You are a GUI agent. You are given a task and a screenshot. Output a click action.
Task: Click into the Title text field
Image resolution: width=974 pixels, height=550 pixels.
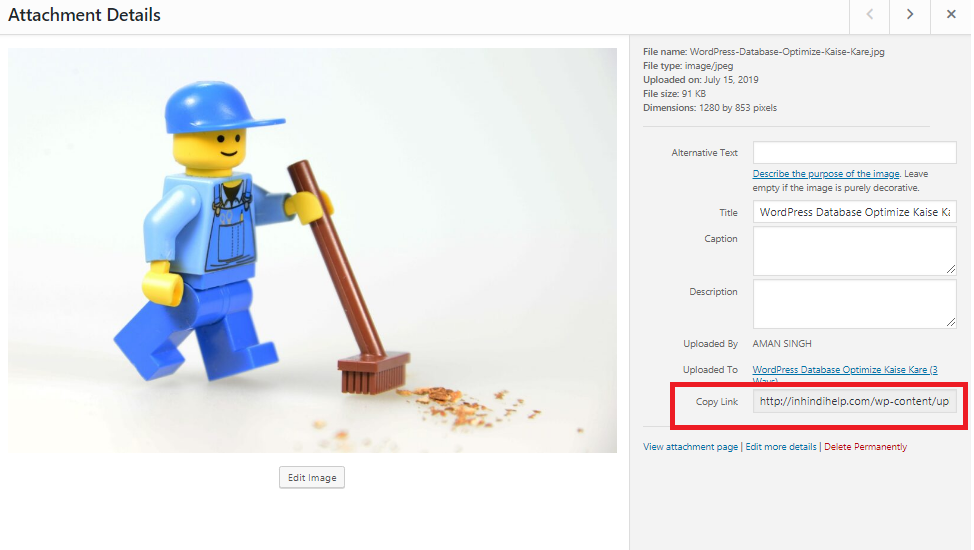[x=854, y=212]
